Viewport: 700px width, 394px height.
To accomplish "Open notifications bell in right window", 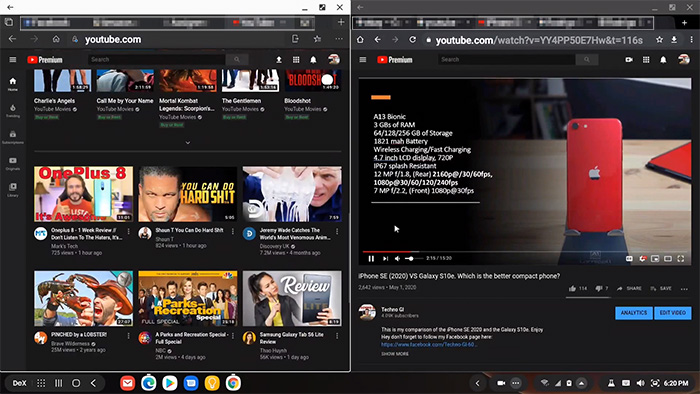I will tap(663, 59).
